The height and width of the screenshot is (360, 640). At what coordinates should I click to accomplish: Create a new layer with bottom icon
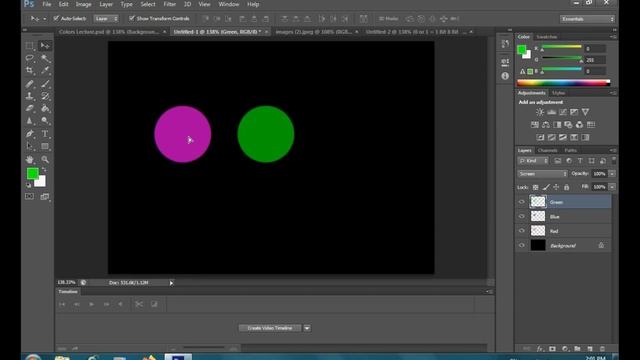[590, 349]
